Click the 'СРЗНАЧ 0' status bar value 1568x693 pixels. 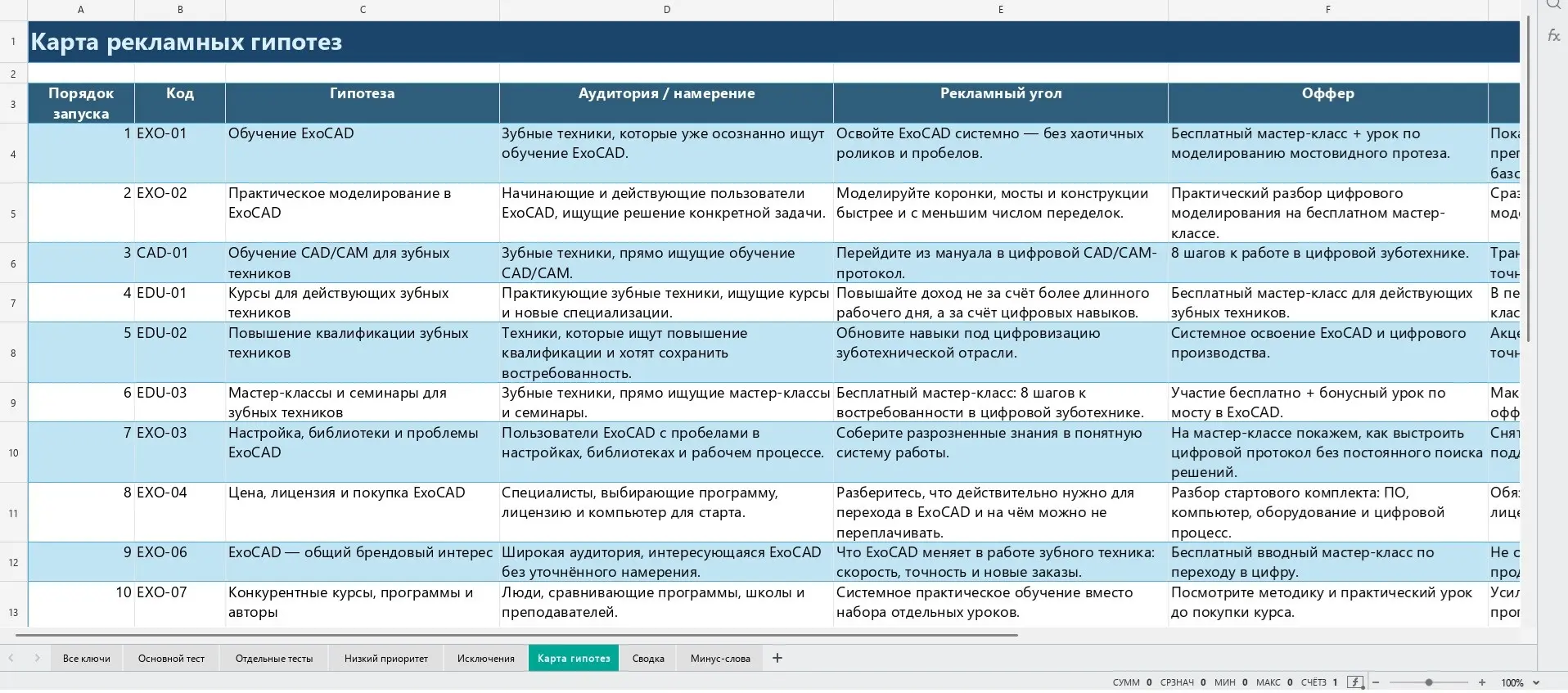click(x=1183, y=682)
